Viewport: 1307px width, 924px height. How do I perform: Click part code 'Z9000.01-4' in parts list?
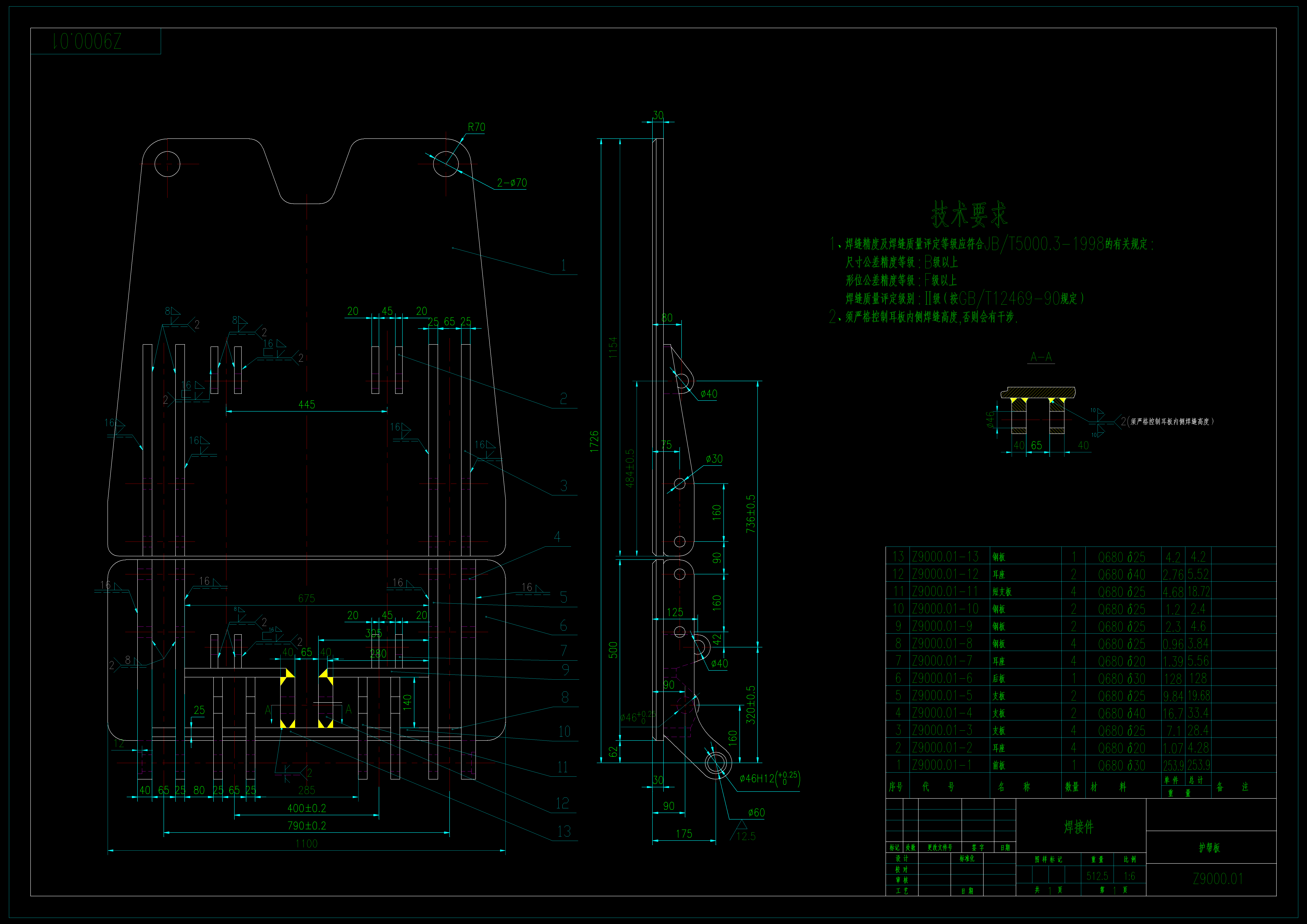click(x=942, y=713)
